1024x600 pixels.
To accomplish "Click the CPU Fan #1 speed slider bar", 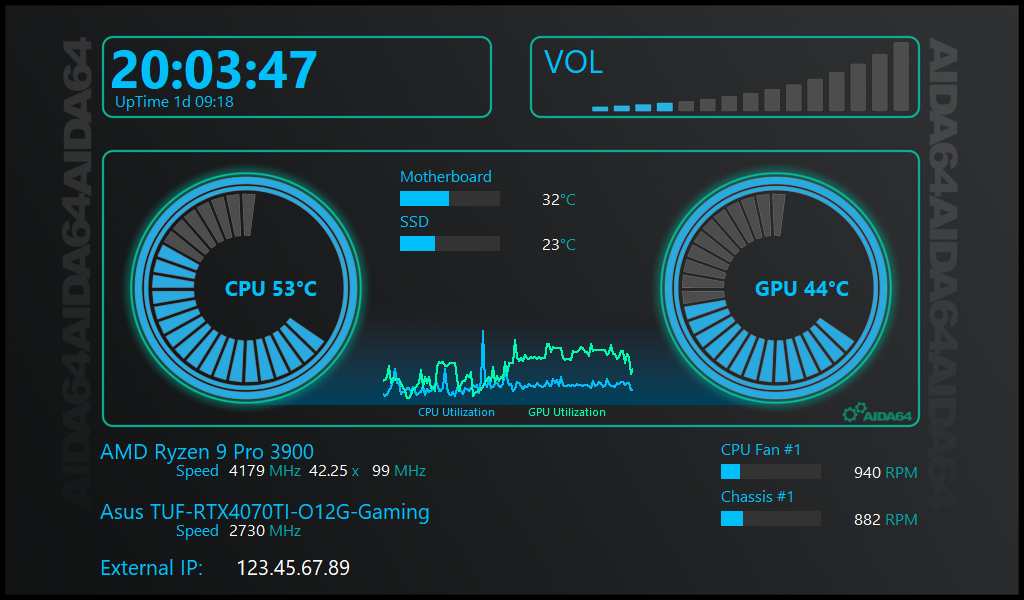I will click(770, 471).
